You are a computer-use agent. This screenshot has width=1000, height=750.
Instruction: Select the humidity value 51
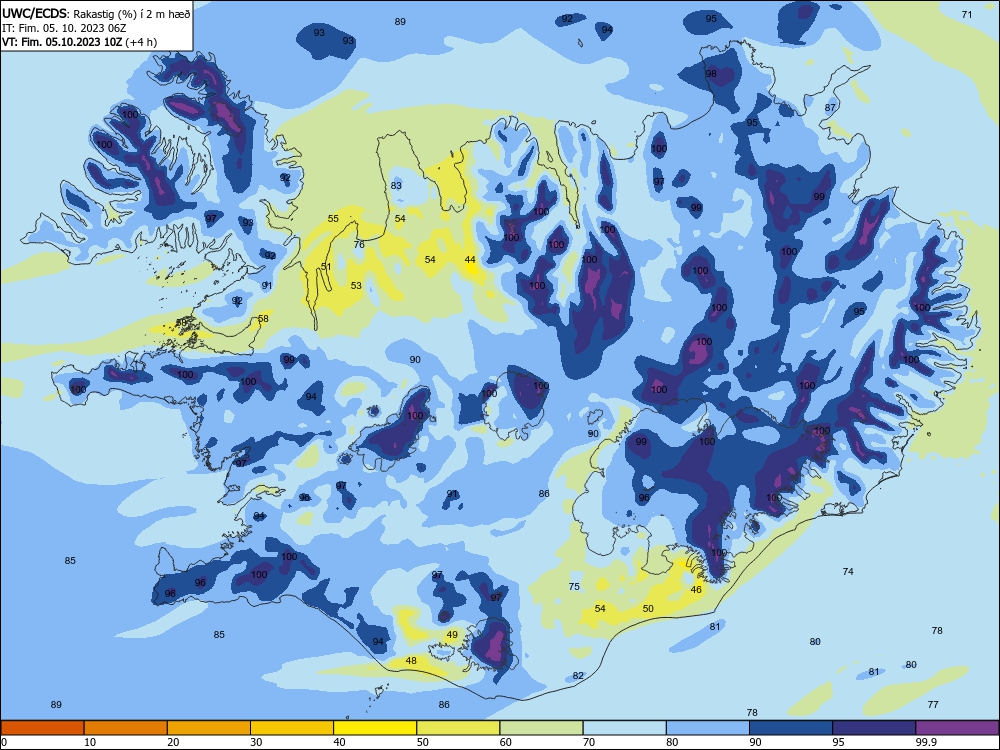coord(326,267)
